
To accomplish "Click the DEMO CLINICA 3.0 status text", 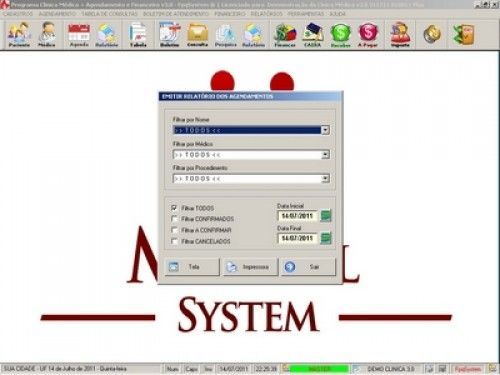I will coord(391,369).
